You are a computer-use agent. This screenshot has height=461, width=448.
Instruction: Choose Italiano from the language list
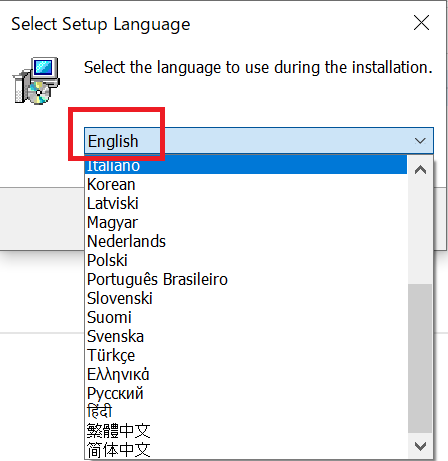point(246,165)
